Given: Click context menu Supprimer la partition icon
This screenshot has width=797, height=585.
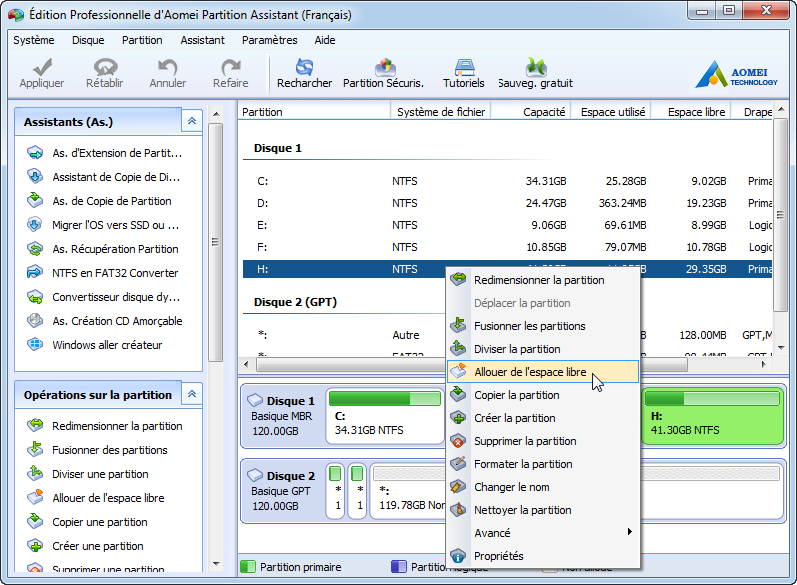Looking at the screenshot, I should pos(458,441).
